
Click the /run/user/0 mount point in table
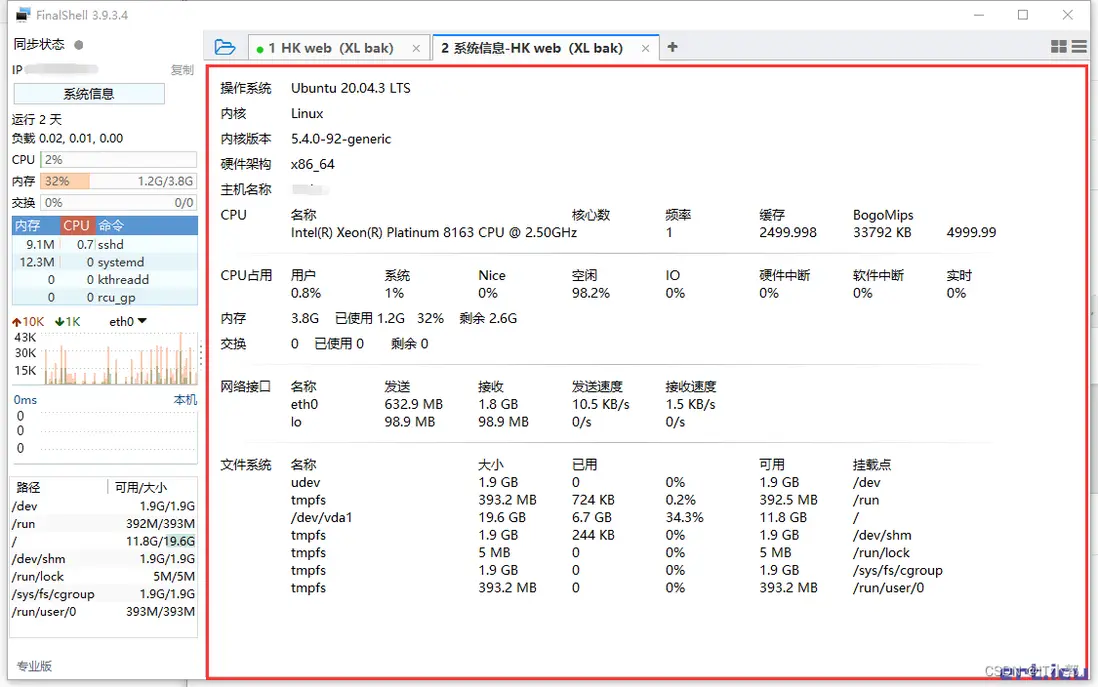(x=888, y=588)
